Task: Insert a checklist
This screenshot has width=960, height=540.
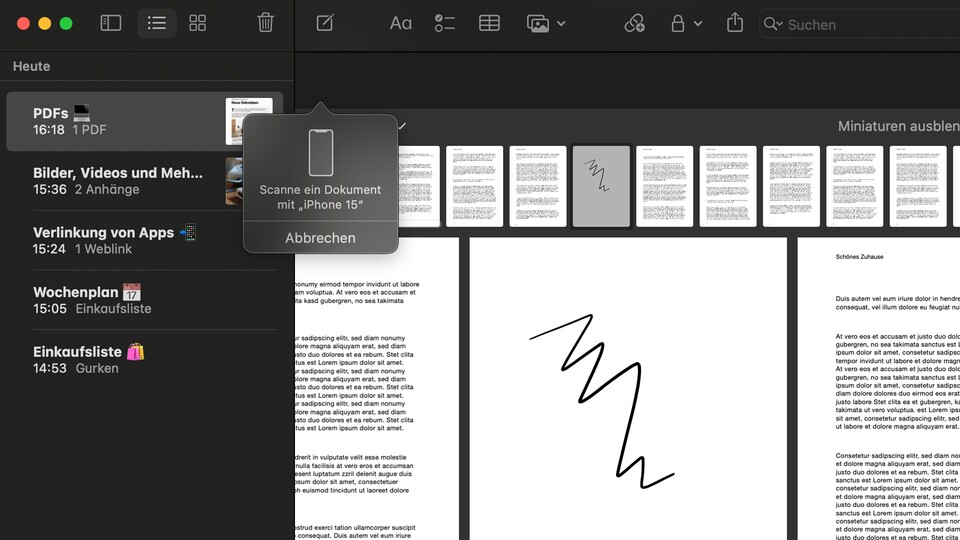Action: (x=445, y=23)
